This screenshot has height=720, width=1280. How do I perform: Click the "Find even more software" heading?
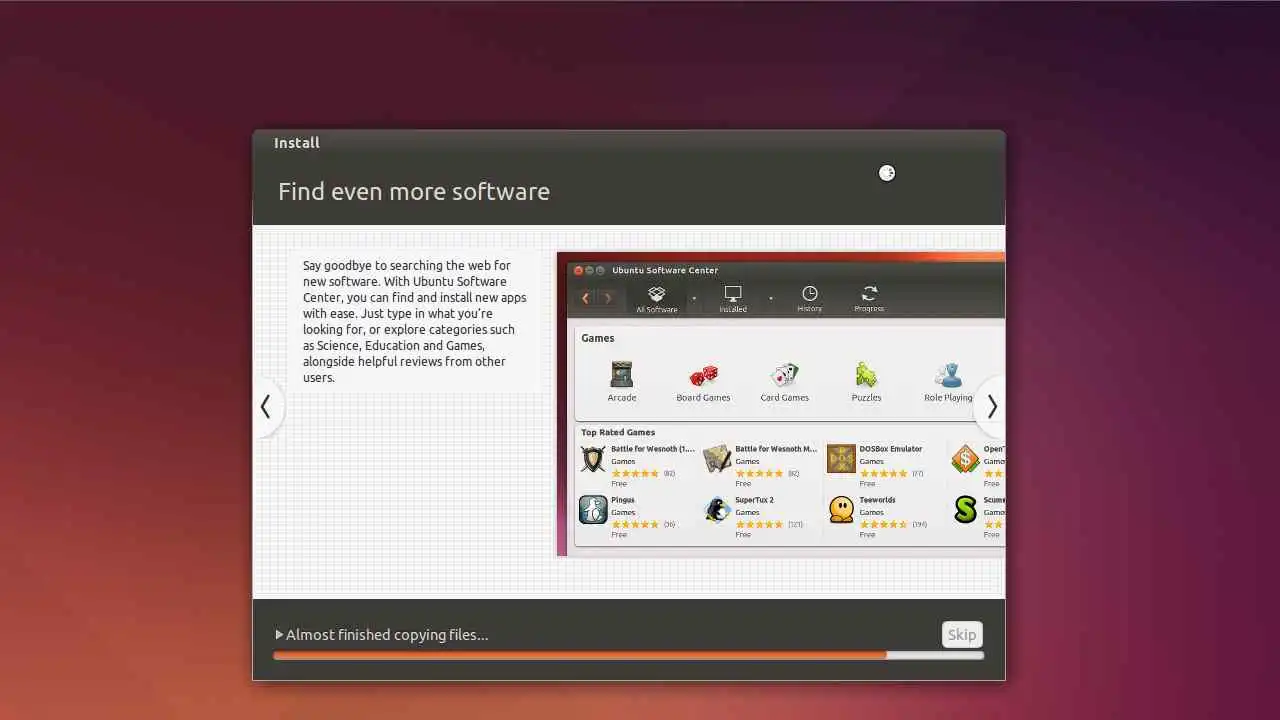pyautogui.click(x=414, y=191)
